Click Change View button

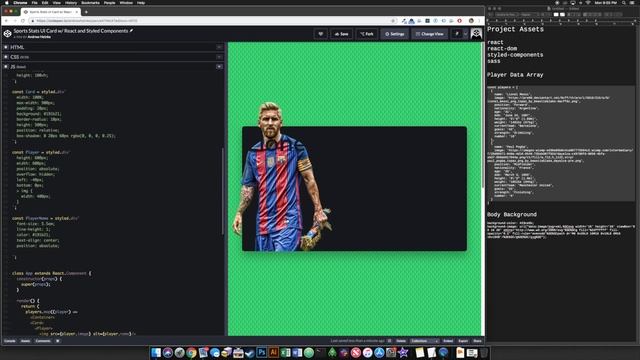429,34
